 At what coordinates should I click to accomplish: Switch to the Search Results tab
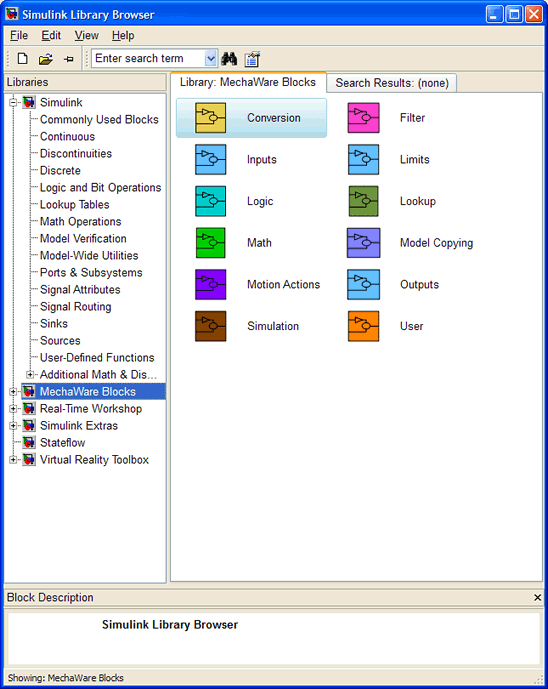(x=392, y=83)
